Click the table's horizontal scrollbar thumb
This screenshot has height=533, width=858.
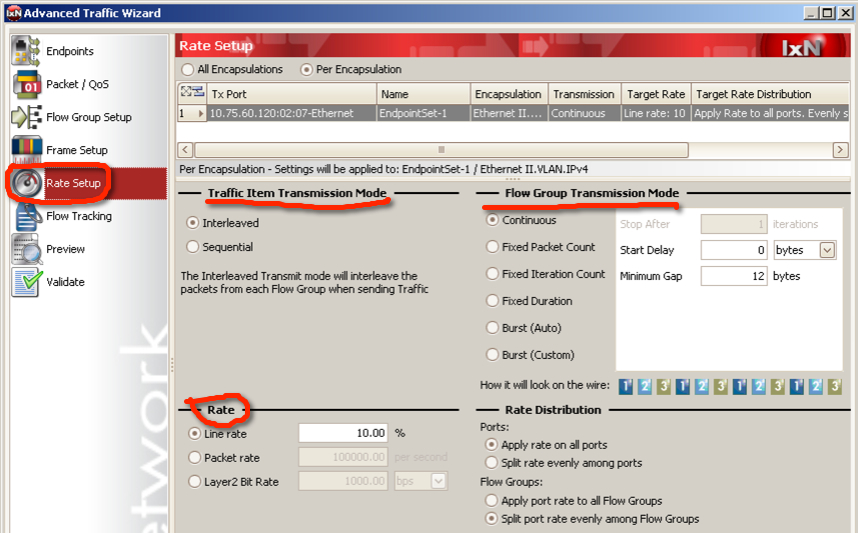(441, 149)
